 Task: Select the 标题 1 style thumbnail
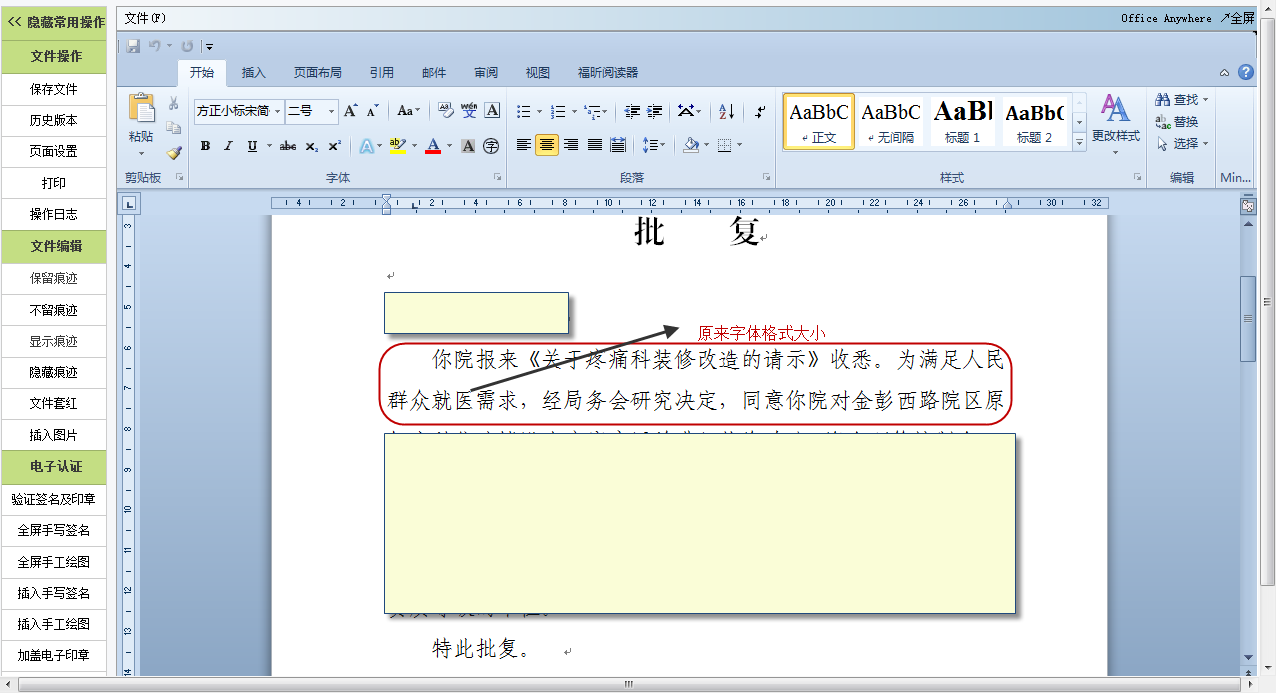(x=963, y=121)
